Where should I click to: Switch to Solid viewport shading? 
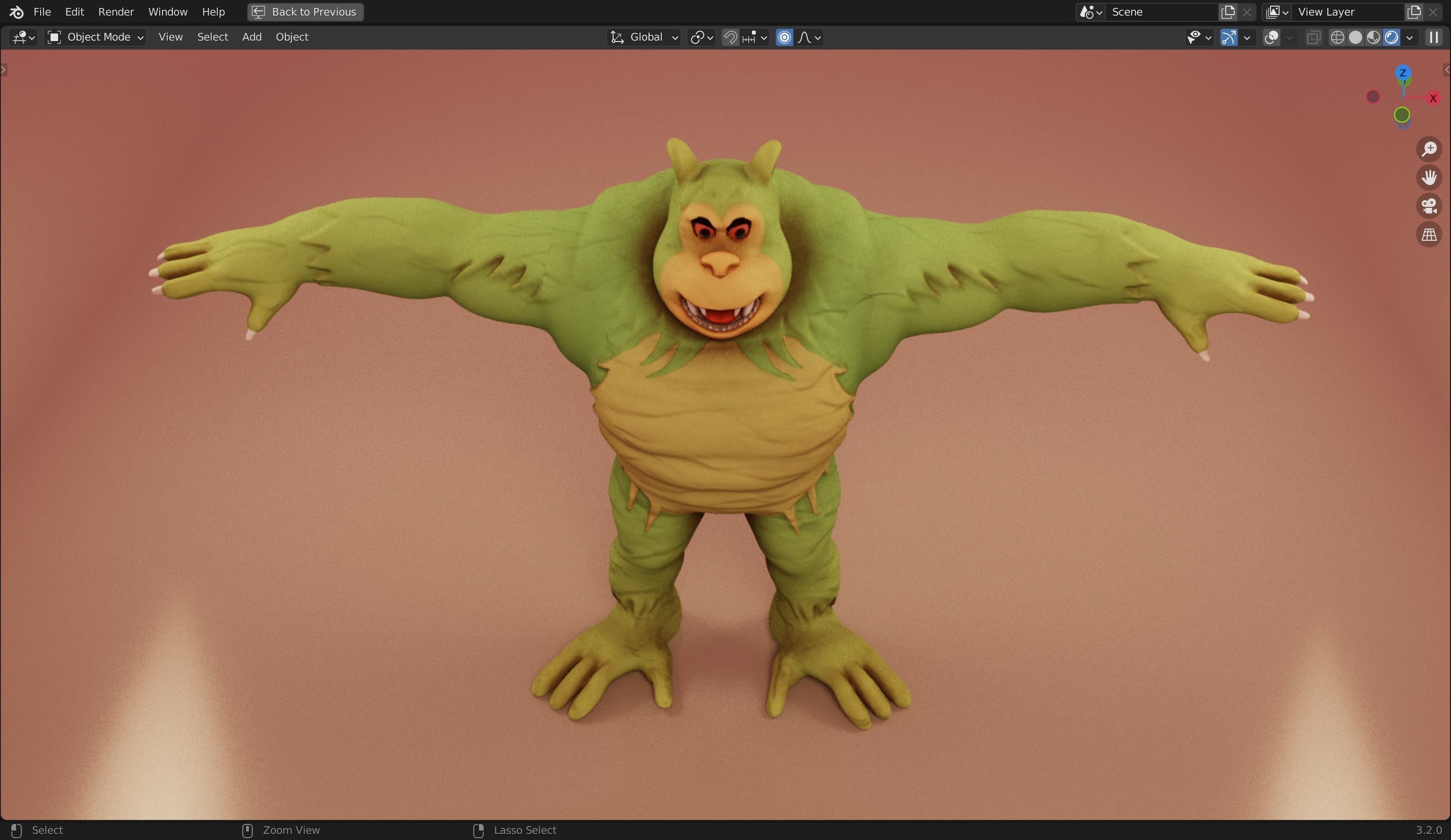pyautogui.click(x=1356, y=37)
